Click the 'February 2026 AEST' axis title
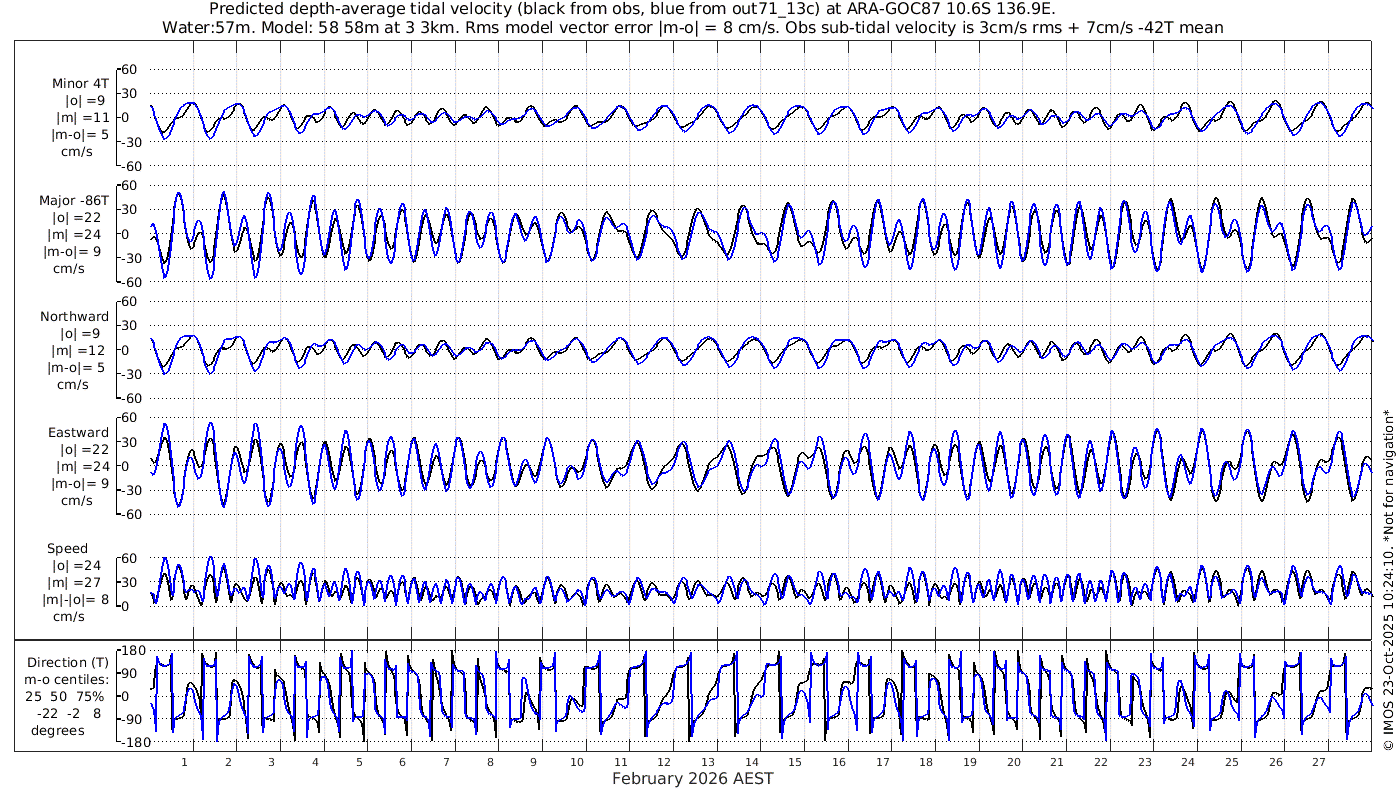This screenshot has width=1400, height=800. (692, 779)
